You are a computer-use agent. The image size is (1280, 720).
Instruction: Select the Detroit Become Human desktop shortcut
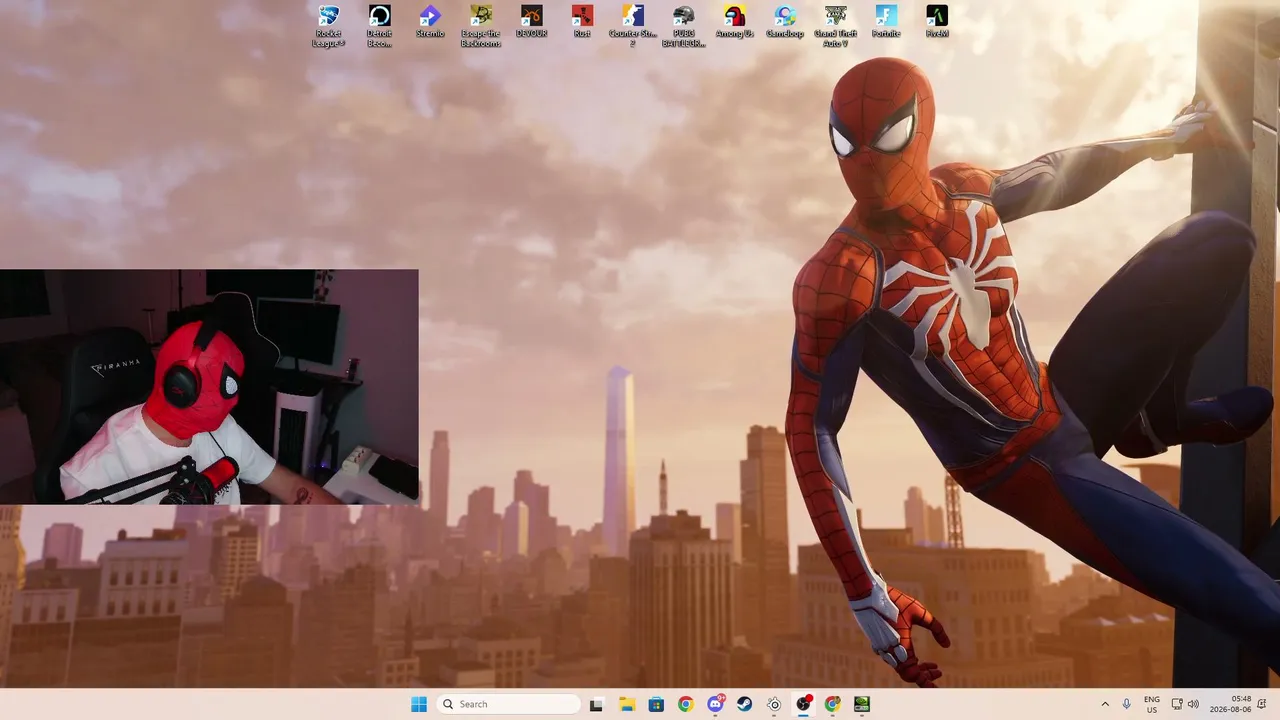[x=379, y=26]
